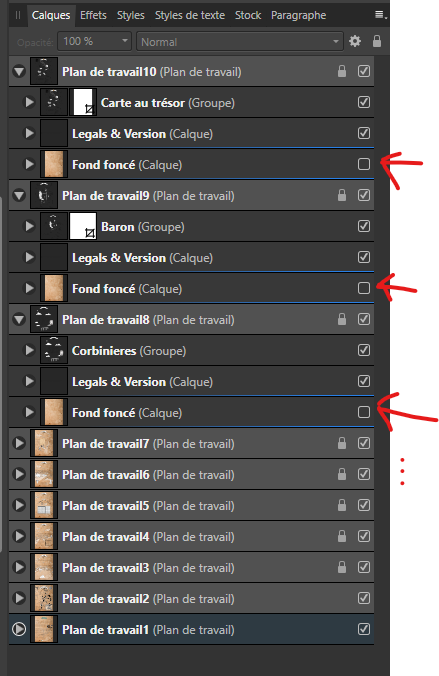Expand the Plan de travail5 artboard
The height and width of the screenshot is (676, 439).
pyautogui.click(x=19, y=505)
